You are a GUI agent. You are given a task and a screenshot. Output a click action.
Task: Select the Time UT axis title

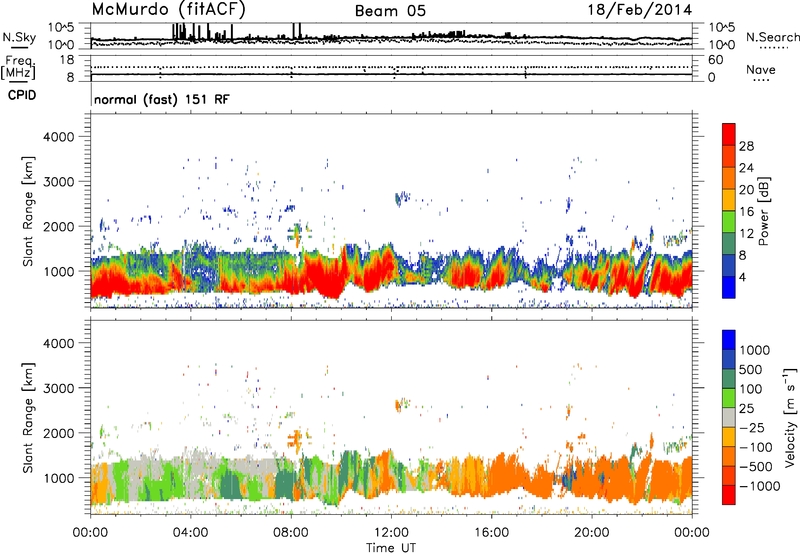391,548
